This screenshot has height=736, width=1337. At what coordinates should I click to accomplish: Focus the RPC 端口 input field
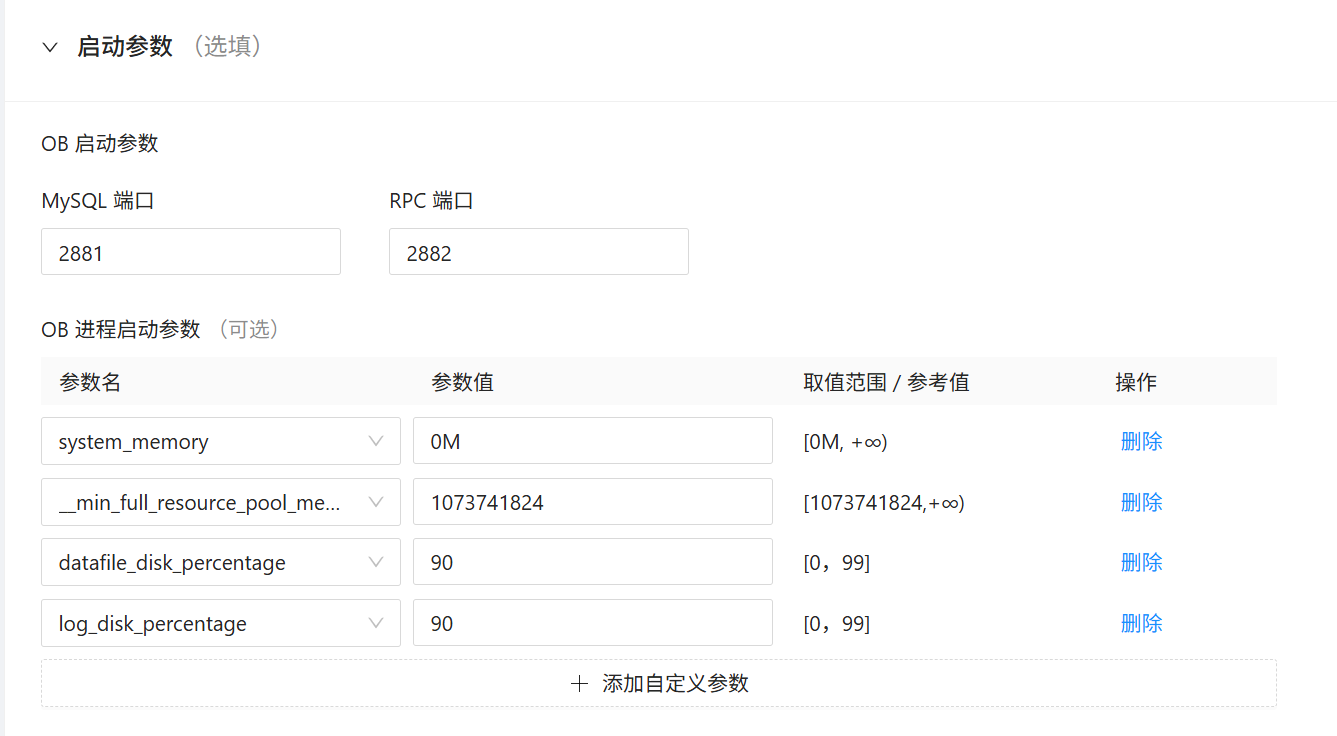coord(538,252)
